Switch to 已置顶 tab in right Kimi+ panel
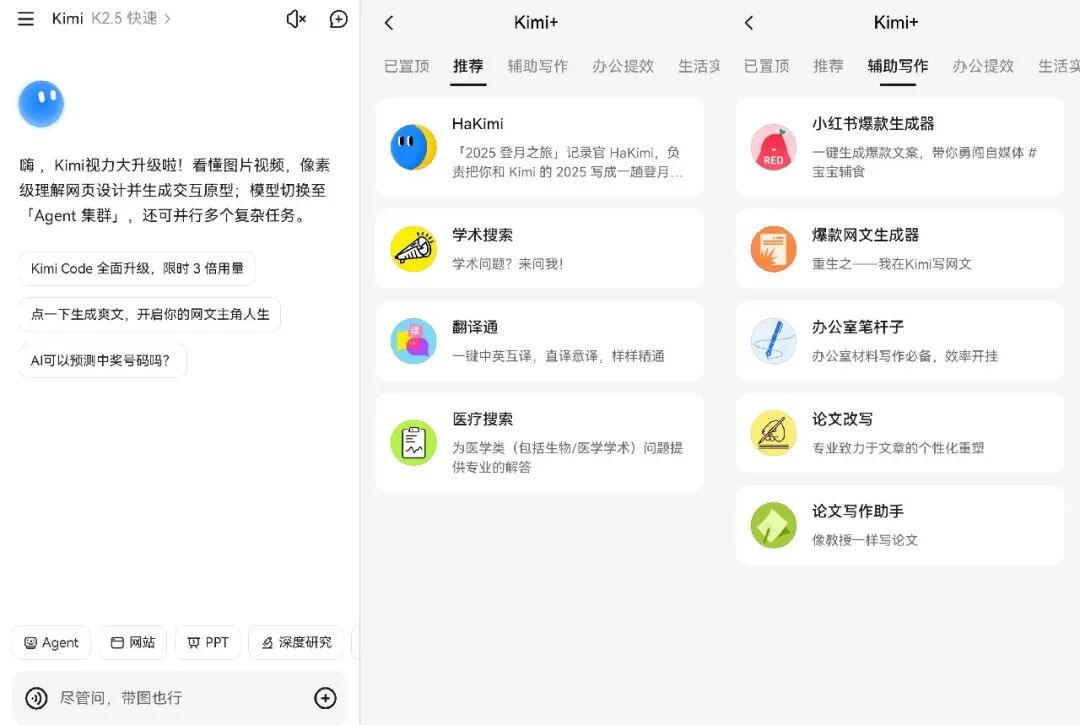This screenshot has width=1080, height=725. (x=767, y=66)
